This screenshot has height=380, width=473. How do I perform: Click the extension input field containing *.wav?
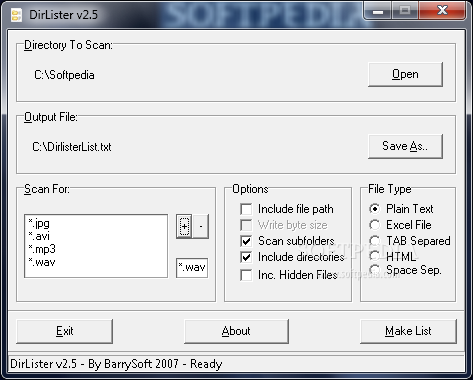(x=192, y=268)
